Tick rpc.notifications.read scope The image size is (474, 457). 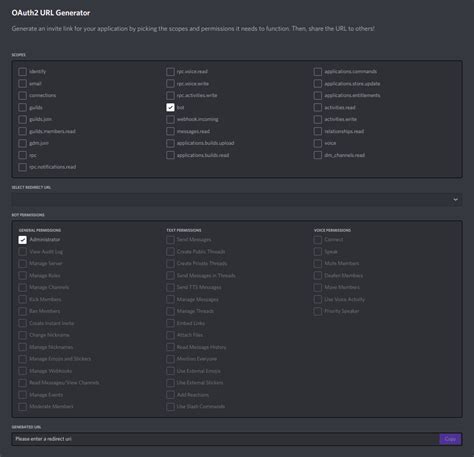coord(22,167)
